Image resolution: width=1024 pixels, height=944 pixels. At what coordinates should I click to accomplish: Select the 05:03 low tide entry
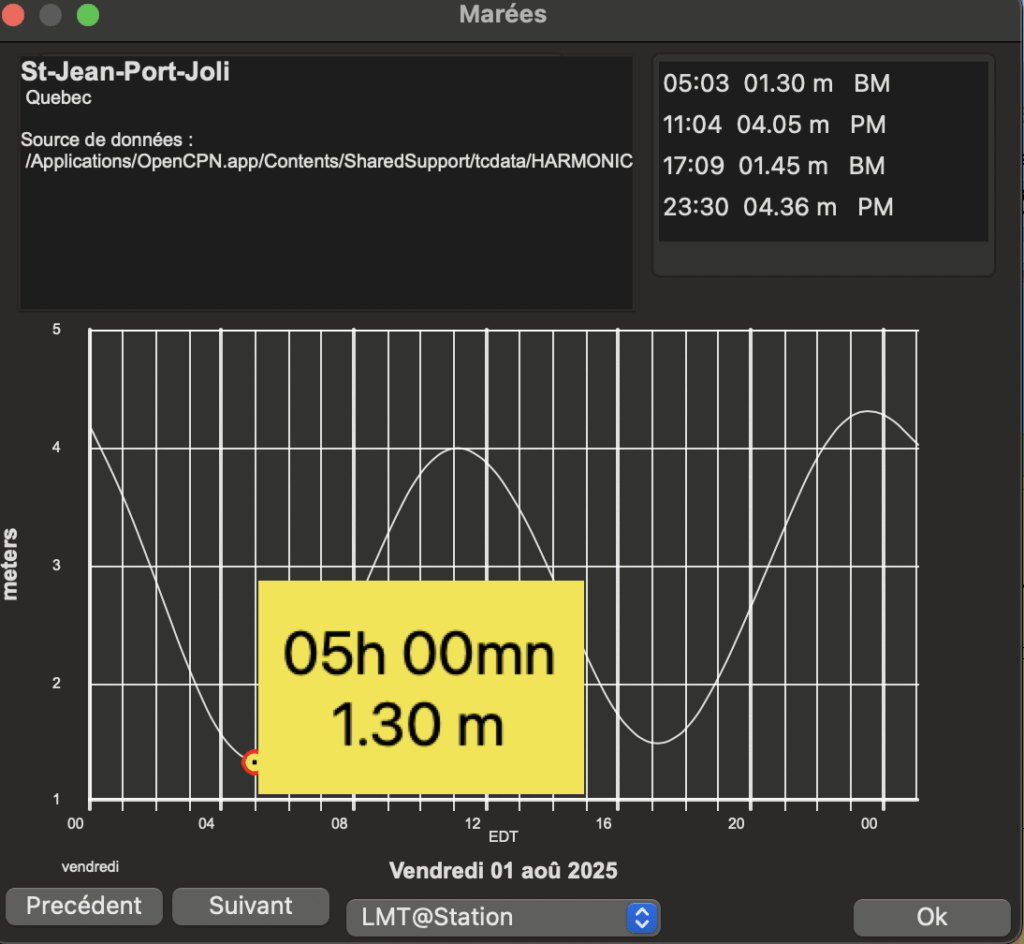point(776,84)
